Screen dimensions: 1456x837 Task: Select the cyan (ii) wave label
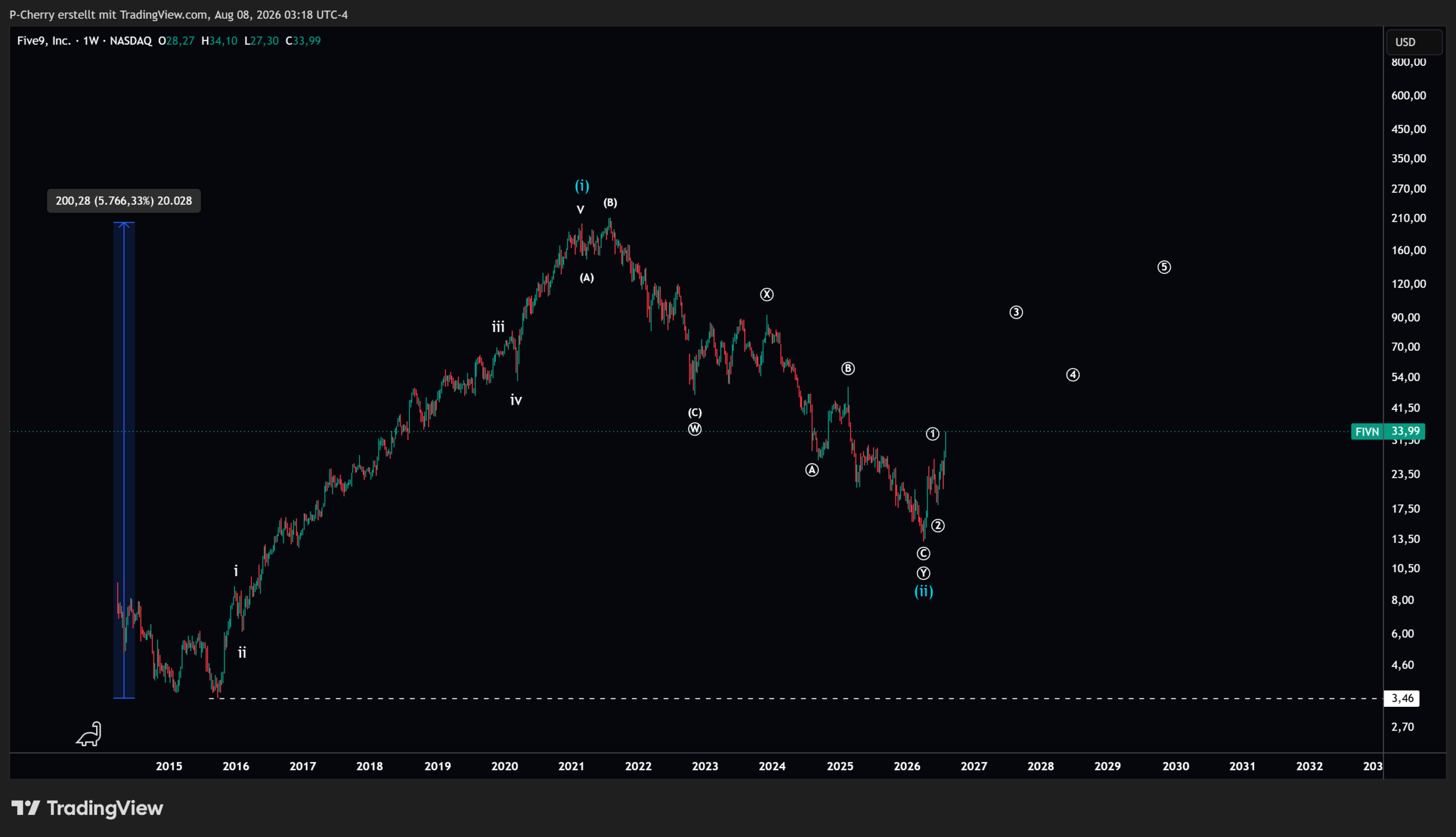coord(924,591)
